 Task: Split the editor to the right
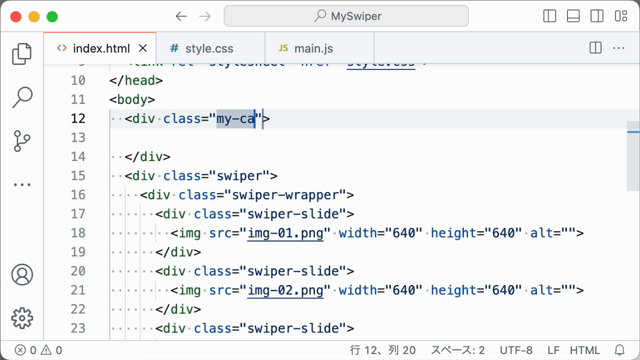coord(596,48)
